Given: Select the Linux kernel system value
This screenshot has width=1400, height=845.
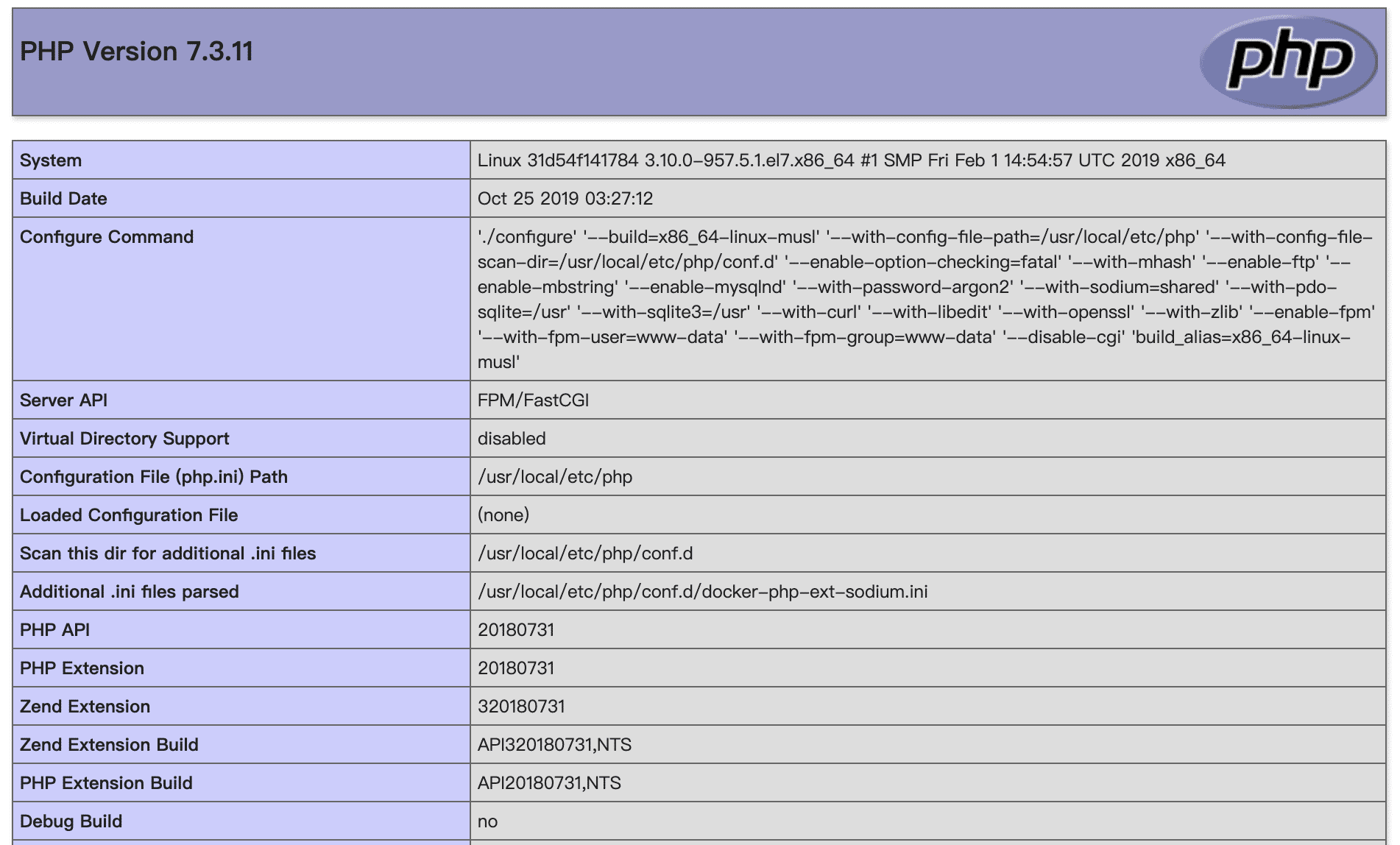Looking at the screenshot, I should [x=851, y=160].
